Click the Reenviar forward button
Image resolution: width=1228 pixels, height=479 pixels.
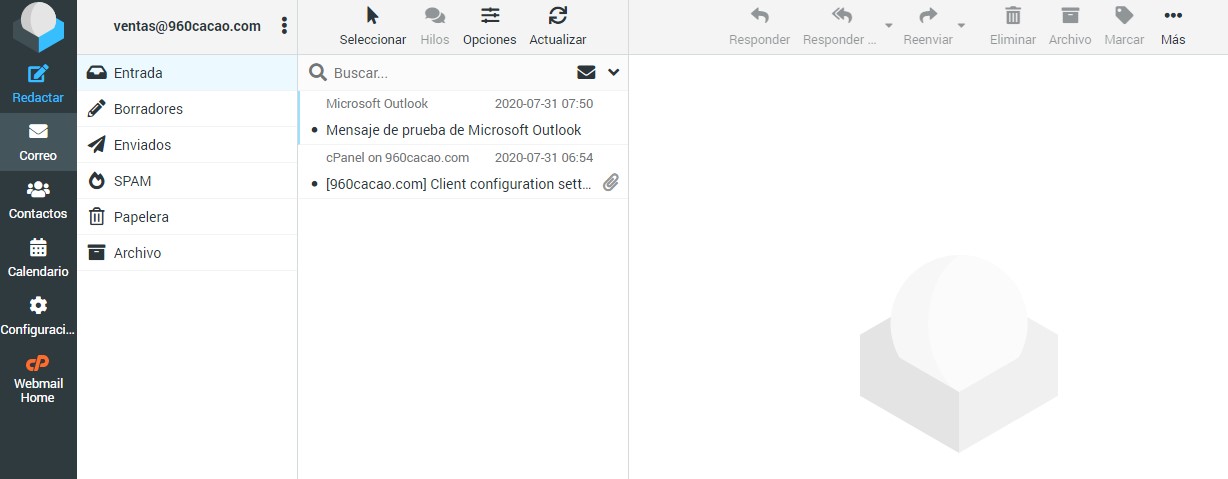(x=928, y=27)
